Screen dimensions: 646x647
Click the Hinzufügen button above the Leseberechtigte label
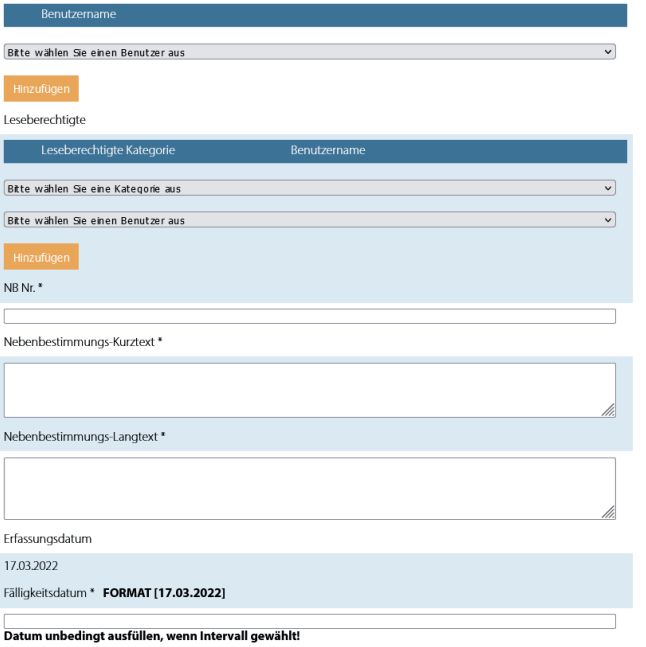pos(41,89)
